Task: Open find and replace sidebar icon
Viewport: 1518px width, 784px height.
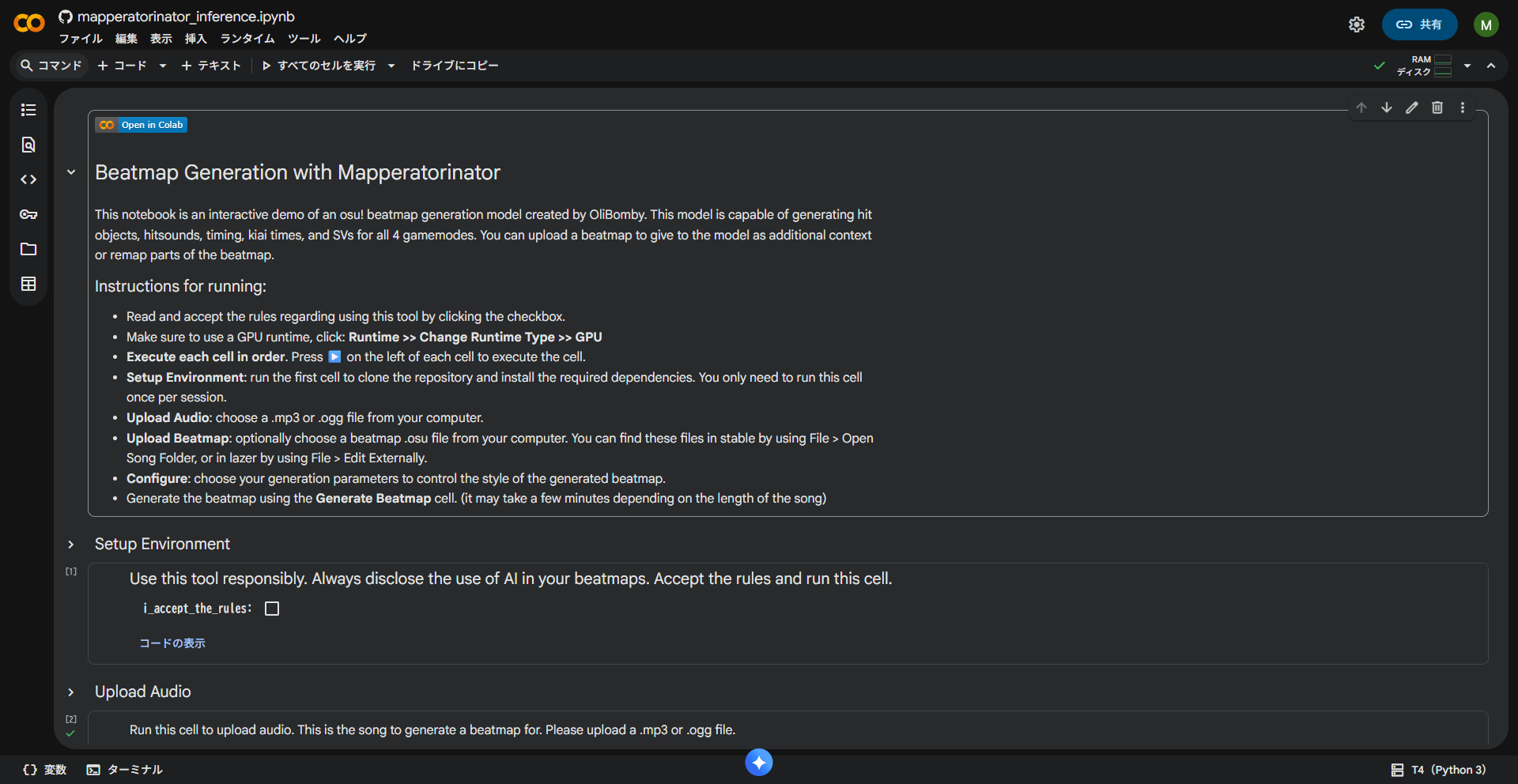Action: (28, 145)
